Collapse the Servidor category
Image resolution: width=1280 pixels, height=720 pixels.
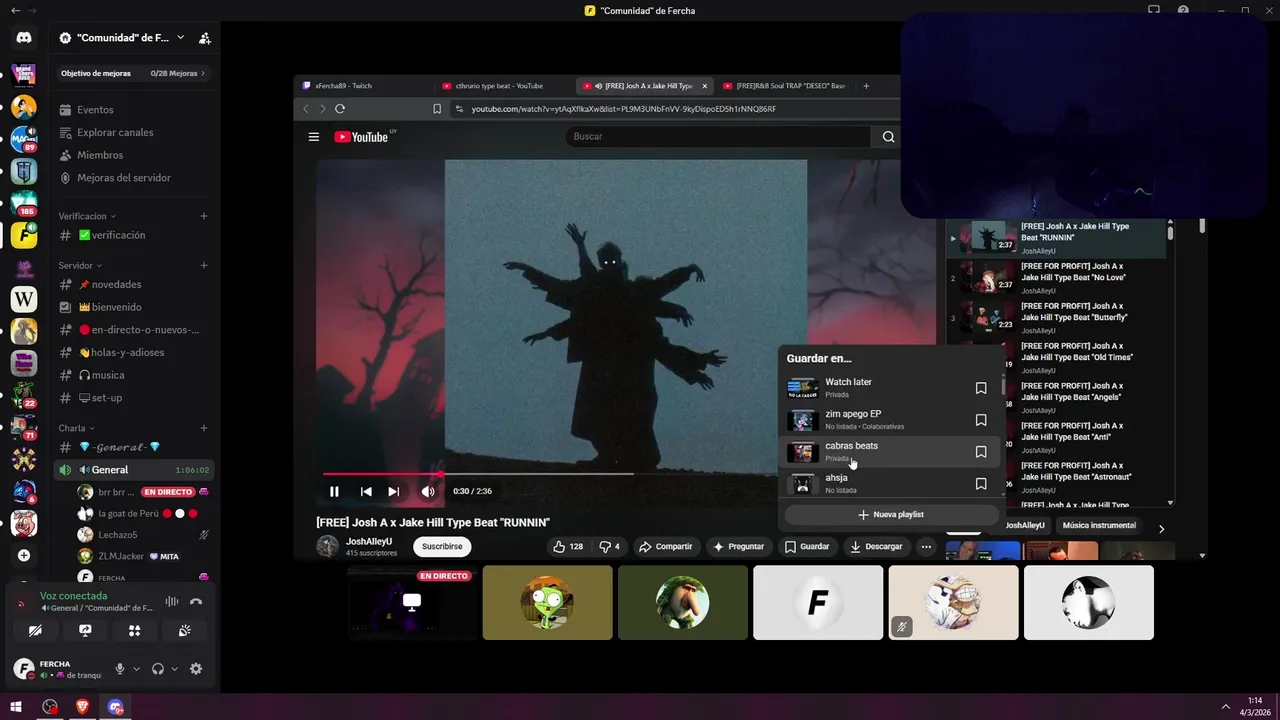[x=80, y=265]
